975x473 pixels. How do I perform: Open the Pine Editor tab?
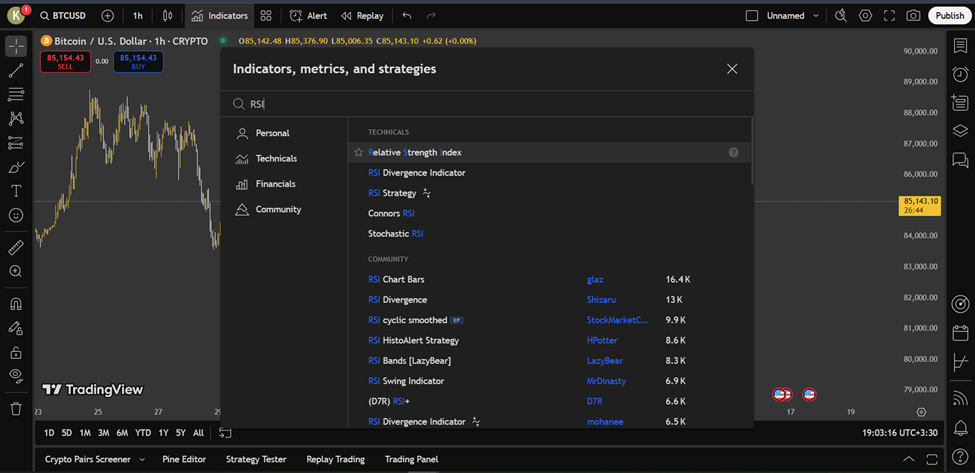(x=184, y=459)
